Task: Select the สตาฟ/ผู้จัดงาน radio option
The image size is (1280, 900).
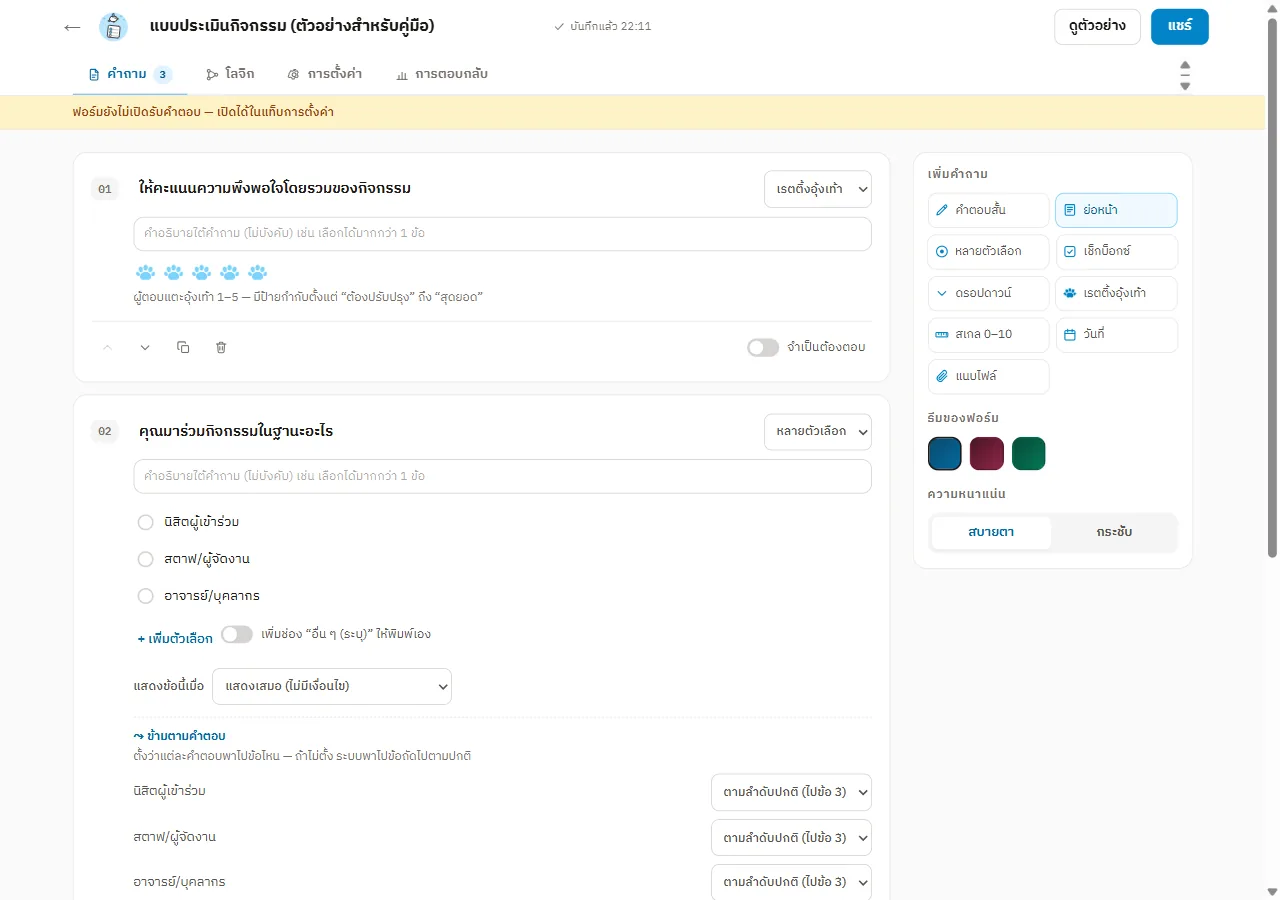Action: click(x=145, y=559)
